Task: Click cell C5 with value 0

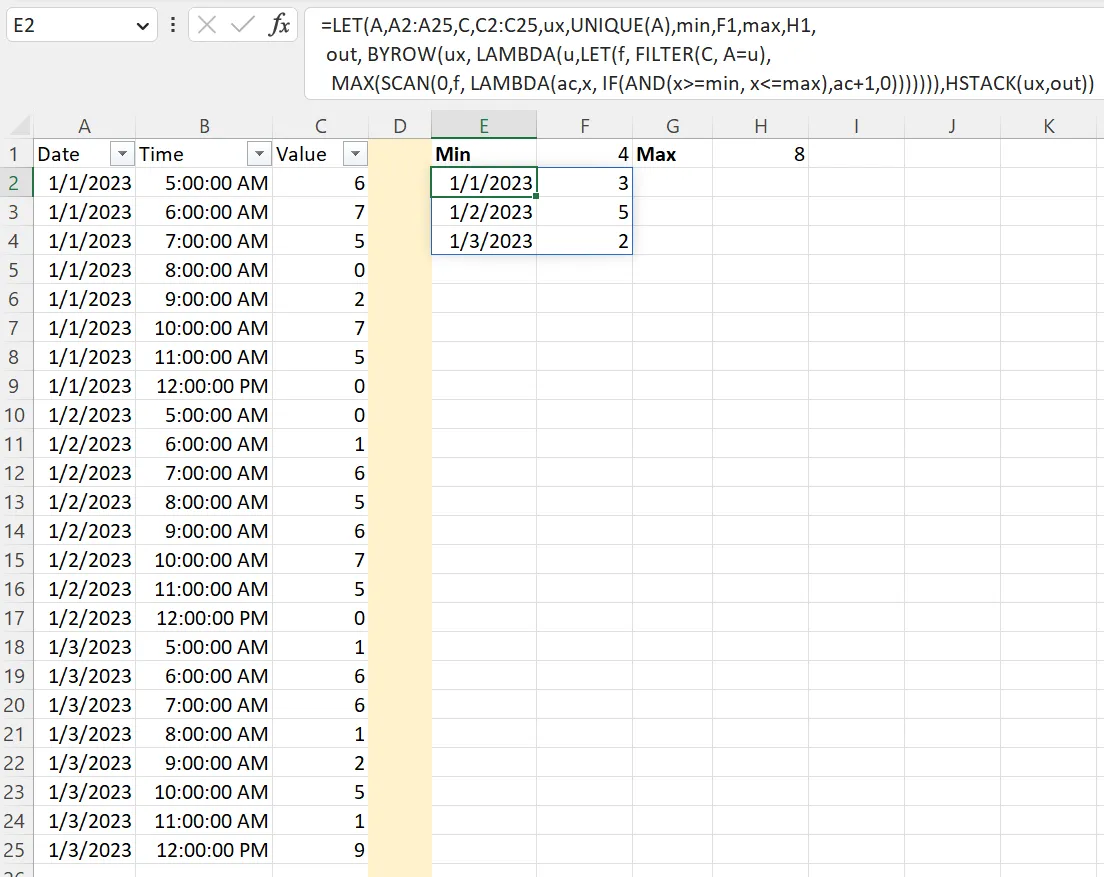Action: pos(320,270)
